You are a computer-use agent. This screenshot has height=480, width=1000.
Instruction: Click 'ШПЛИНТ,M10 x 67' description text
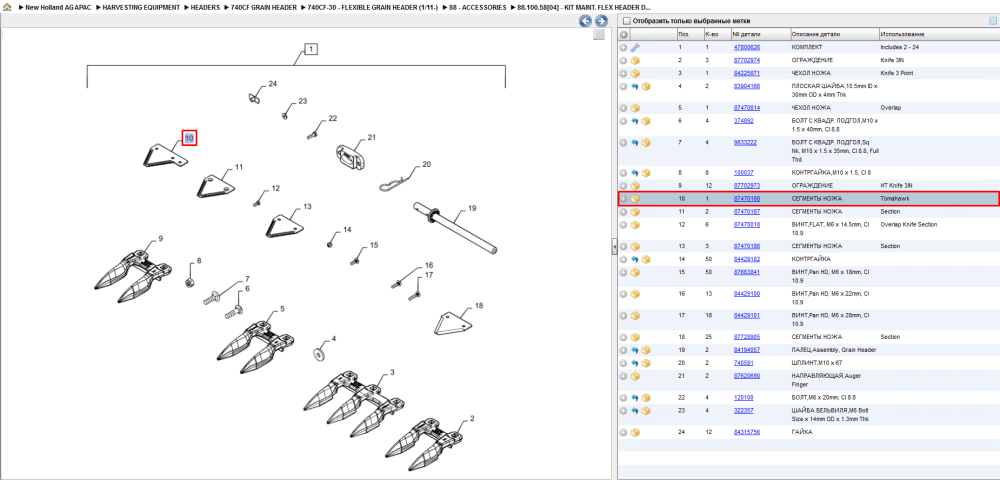pyautogui.click(x=816, y=363)
